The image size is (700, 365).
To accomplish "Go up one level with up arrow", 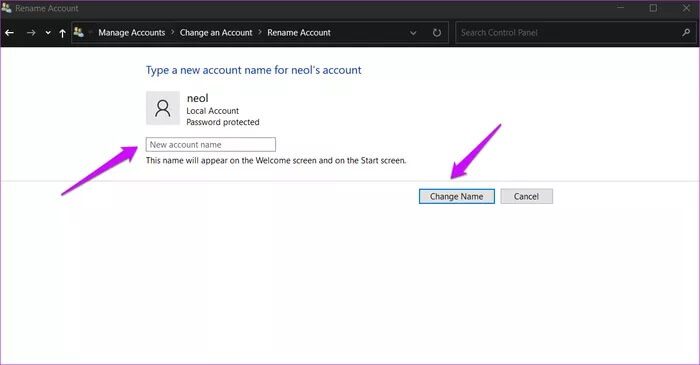I will pos(62,33).
